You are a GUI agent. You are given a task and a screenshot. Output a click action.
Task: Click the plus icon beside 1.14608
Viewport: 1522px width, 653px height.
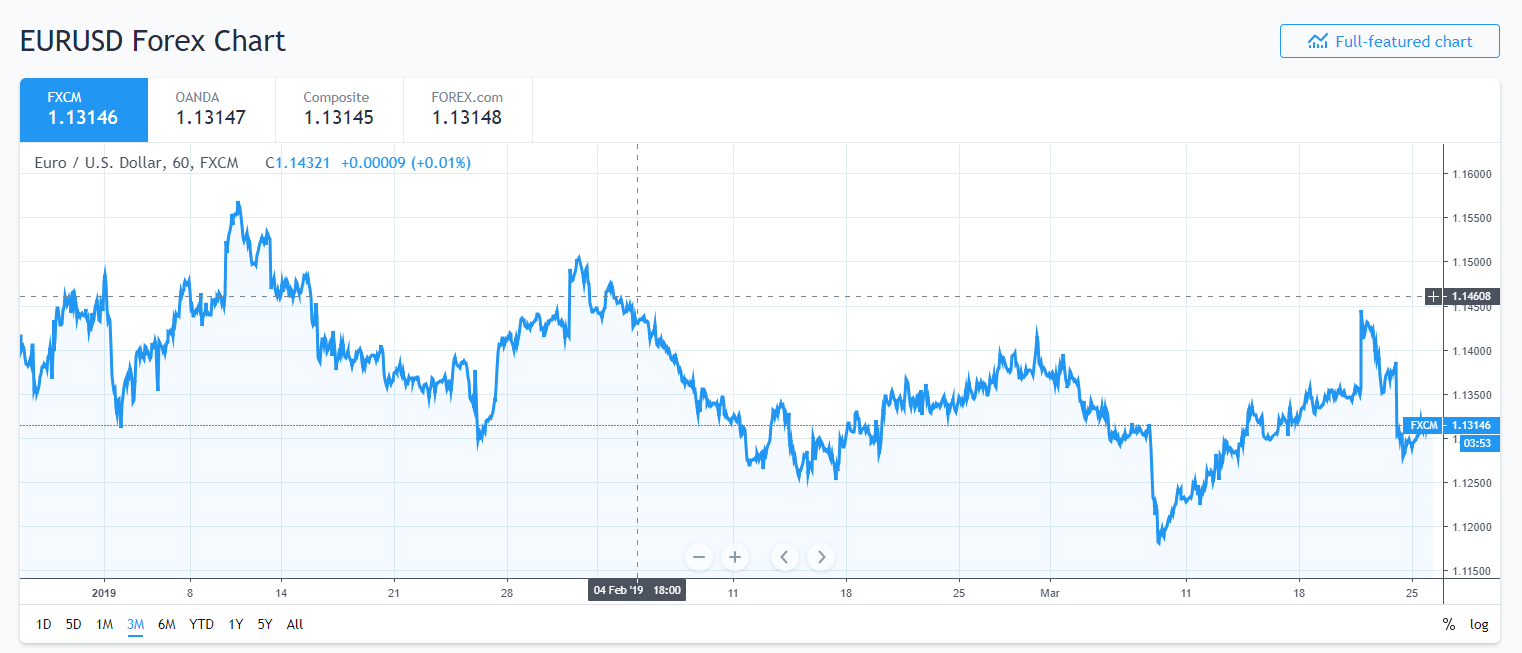(1433, 296)
